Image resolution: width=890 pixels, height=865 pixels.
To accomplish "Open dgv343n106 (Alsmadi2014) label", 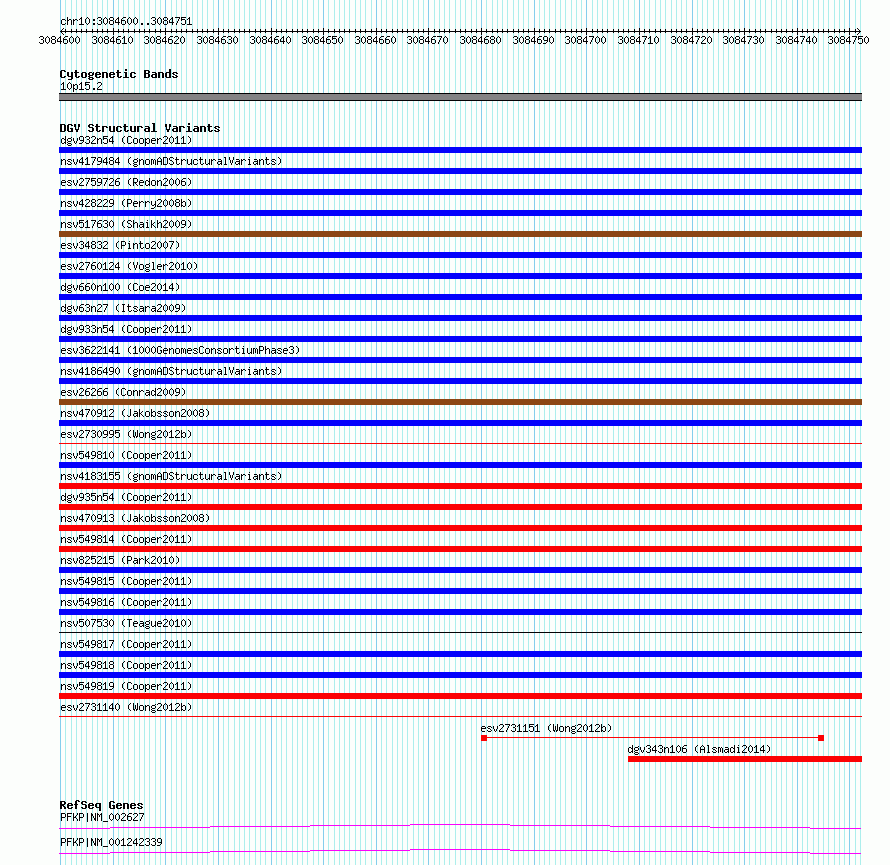I will coord(699,749).
